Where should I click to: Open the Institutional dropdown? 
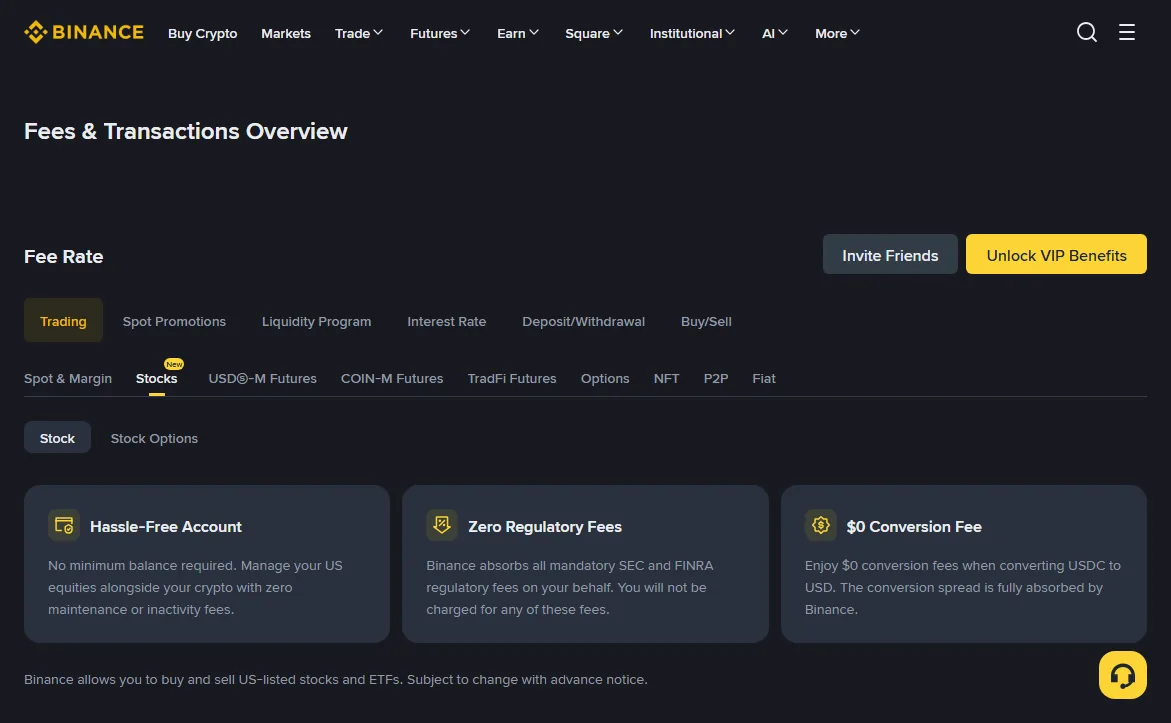click(692, 33)
